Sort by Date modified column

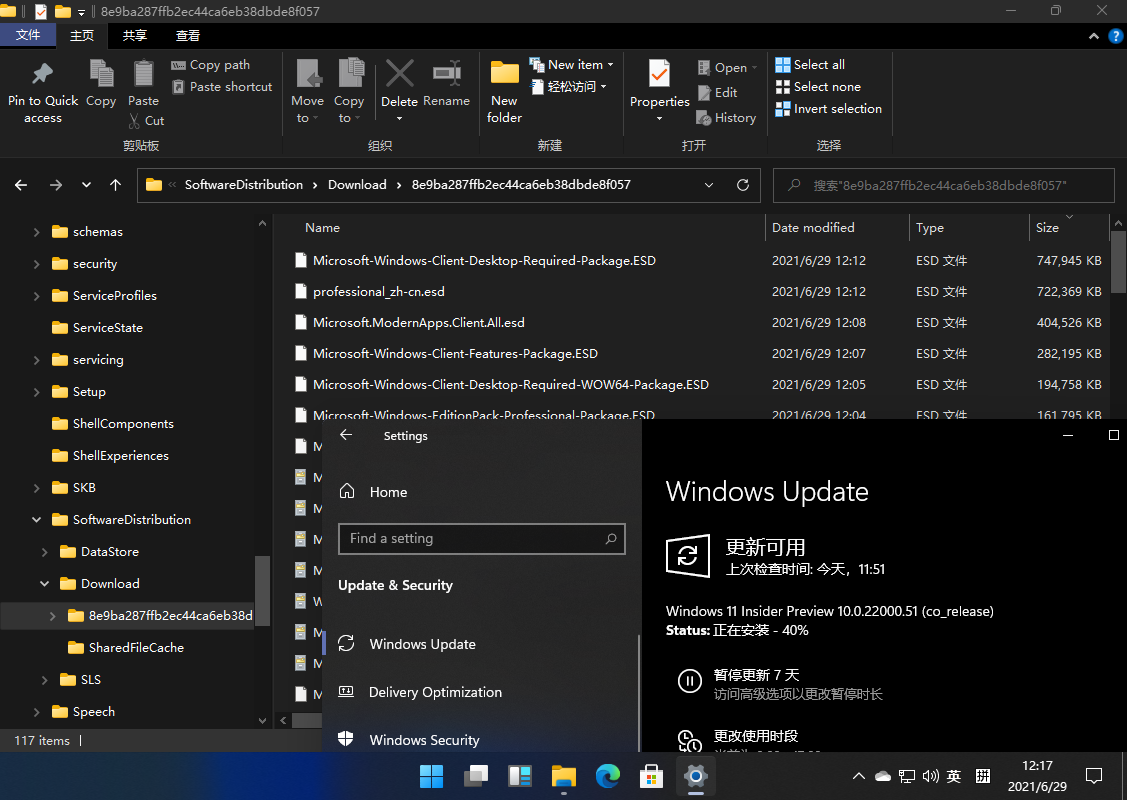point(813,228)
